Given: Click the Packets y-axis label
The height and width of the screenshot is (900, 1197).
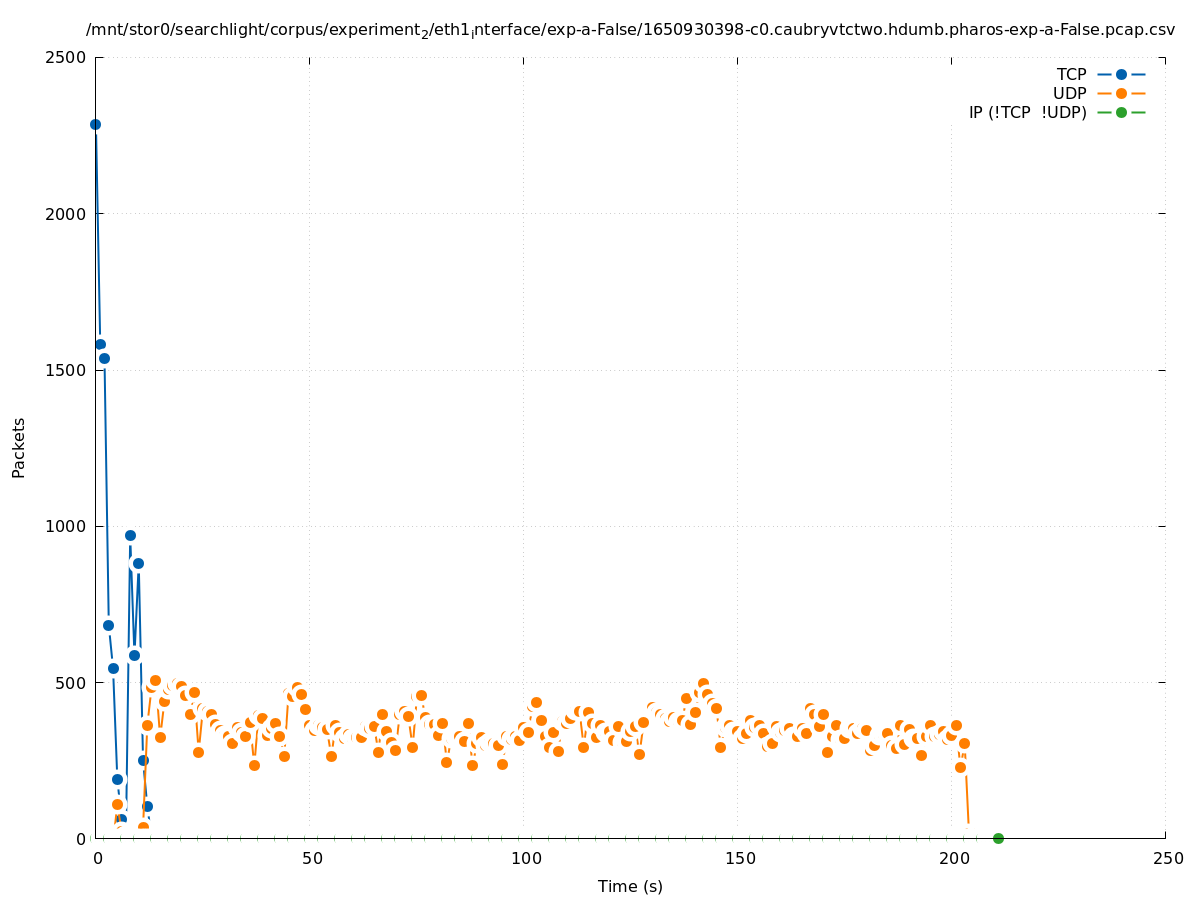Looking at the screenshot, I should click(x=19, y=447).
